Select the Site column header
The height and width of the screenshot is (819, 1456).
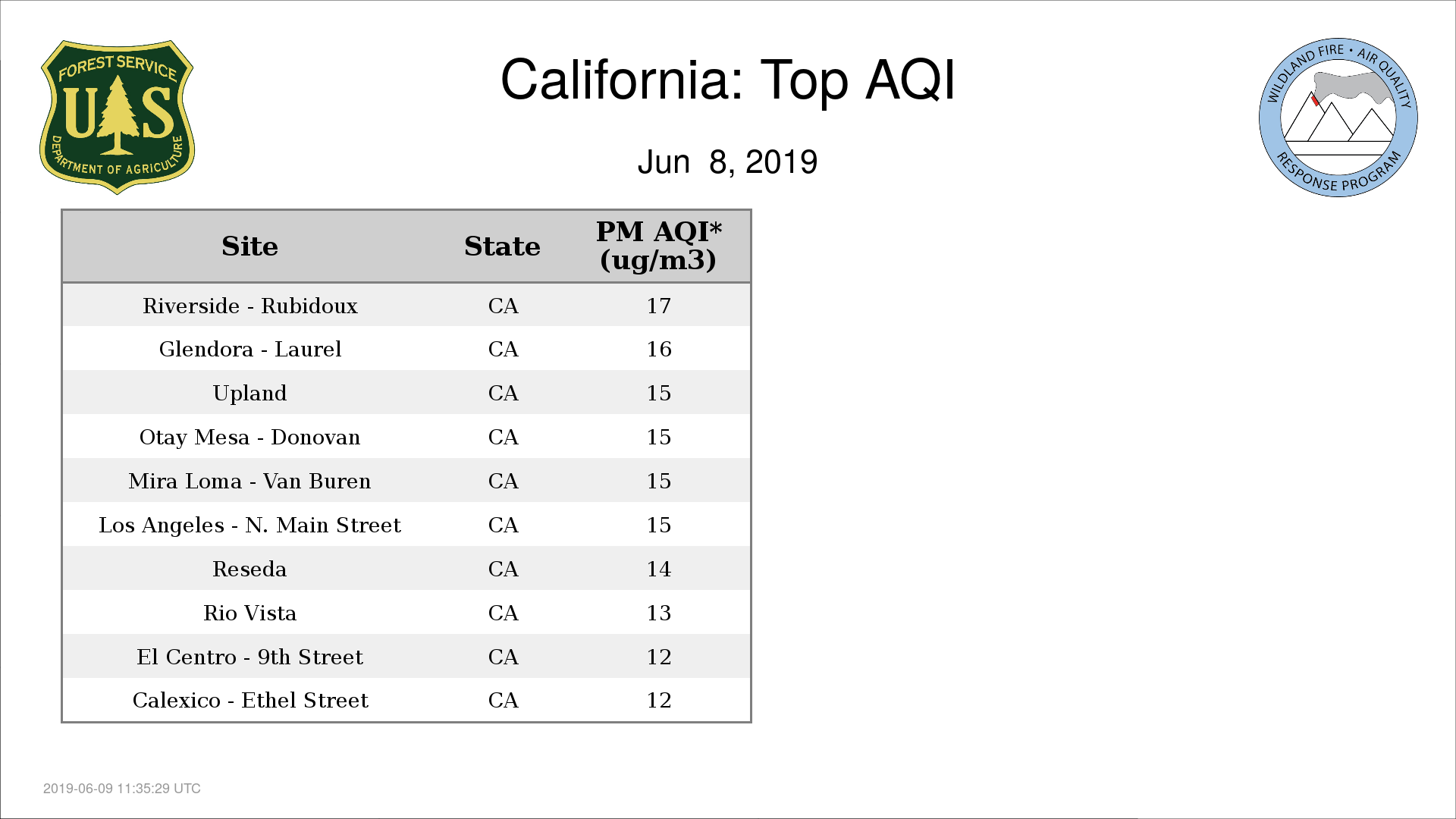coord(249,246)
